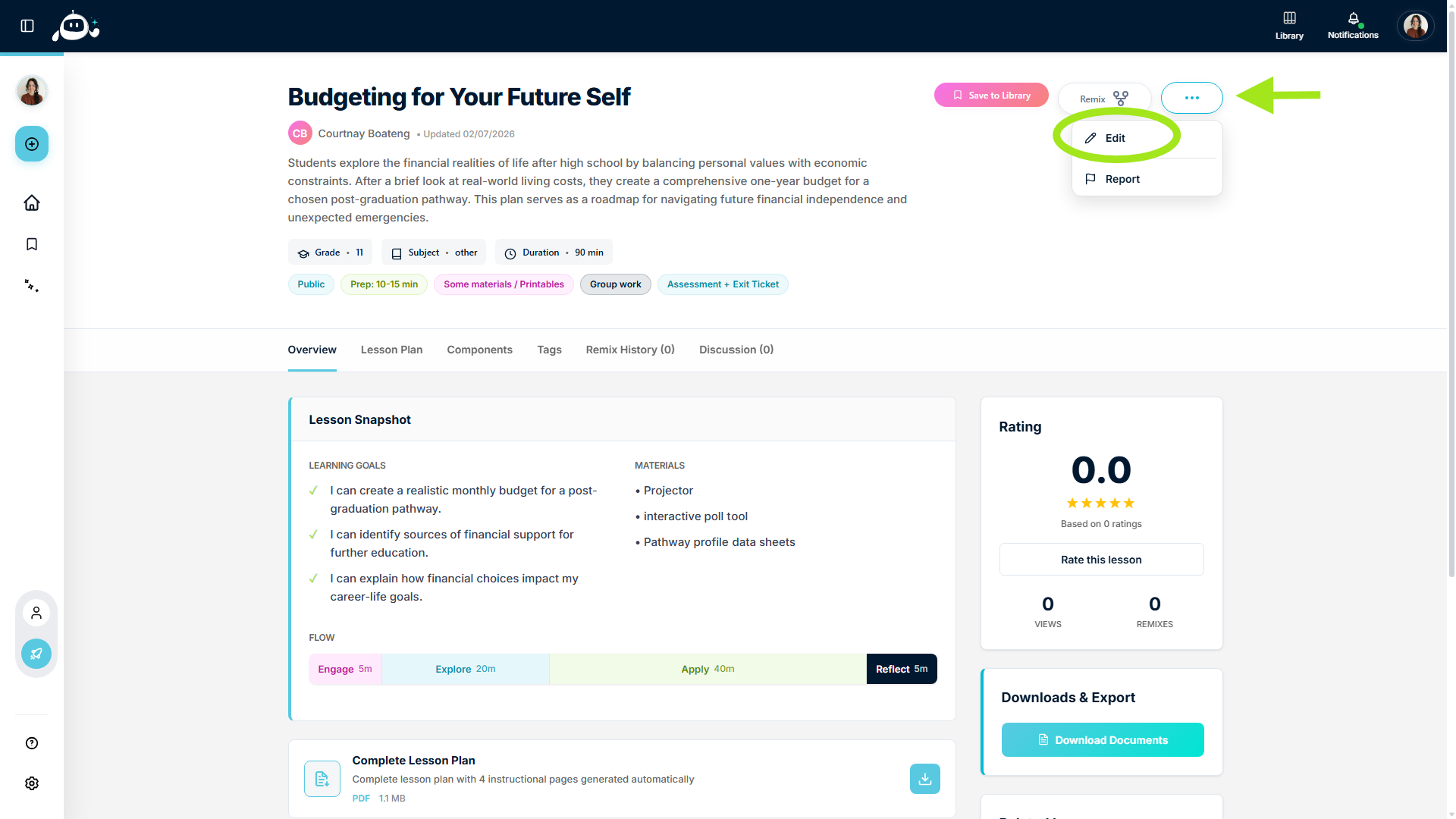
Task: Download the Complete Lesson Plan PDF
Action: (x=924, y=779)
